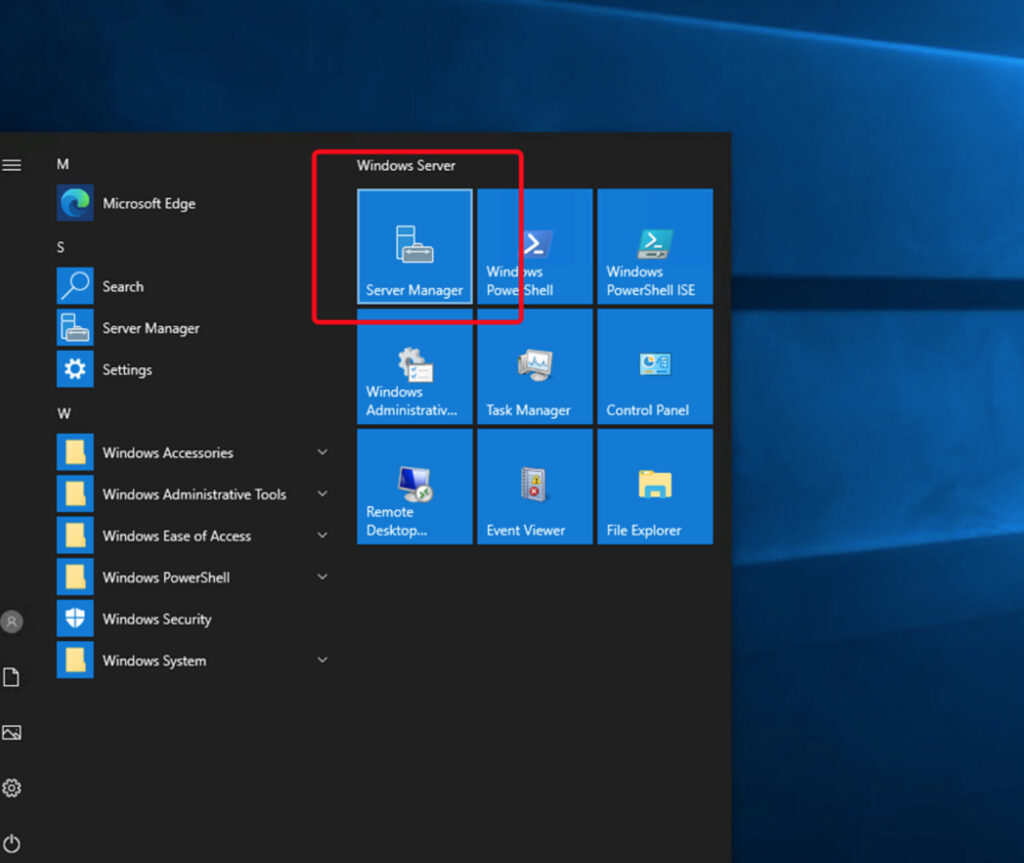Open the Windows PowerShell ISE tile
The width and height of the screenshot is (1024, 863).
click(654, 246)
